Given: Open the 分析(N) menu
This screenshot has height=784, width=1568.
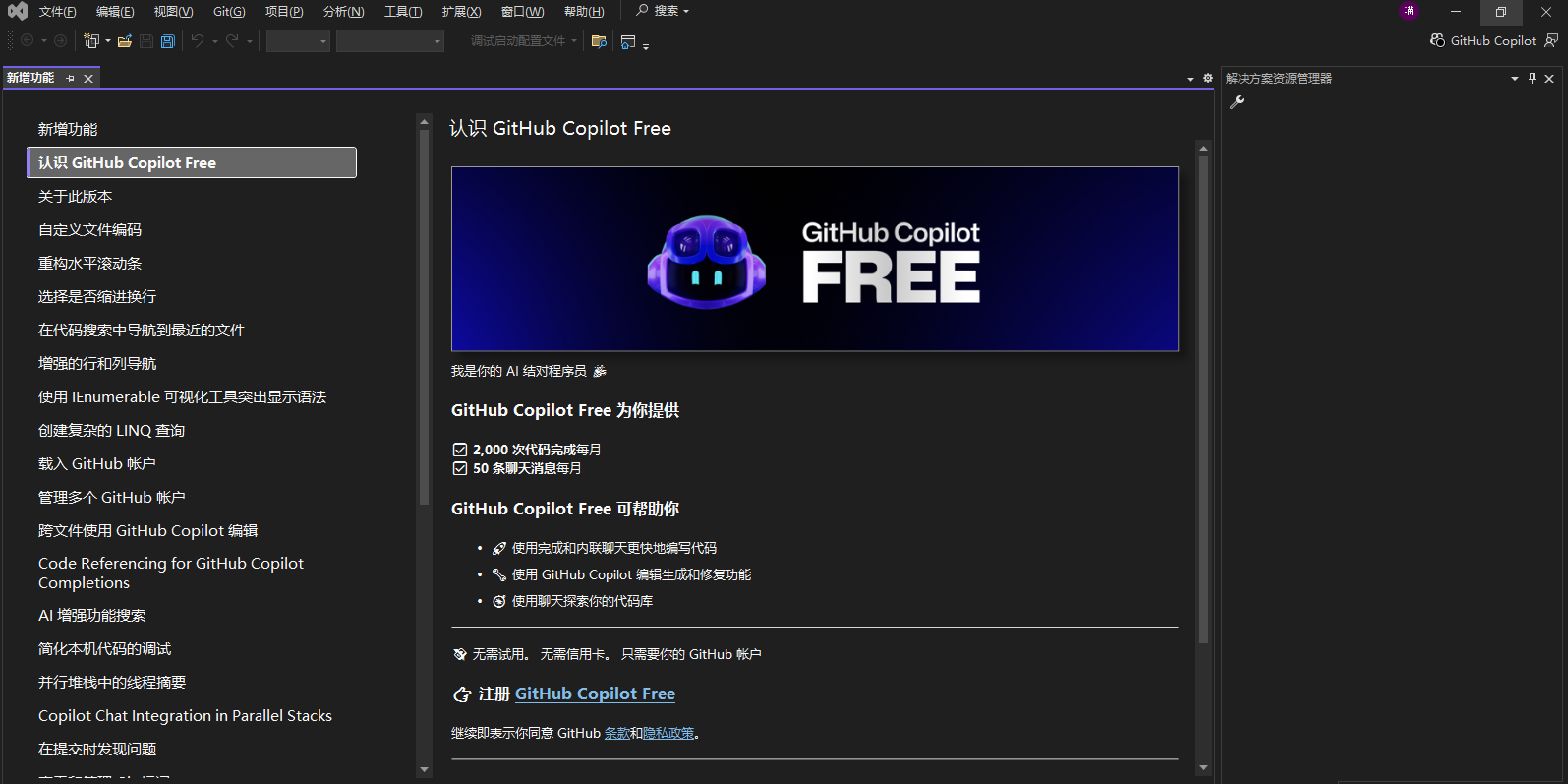Looking at the screenshot, I should 343,12.
